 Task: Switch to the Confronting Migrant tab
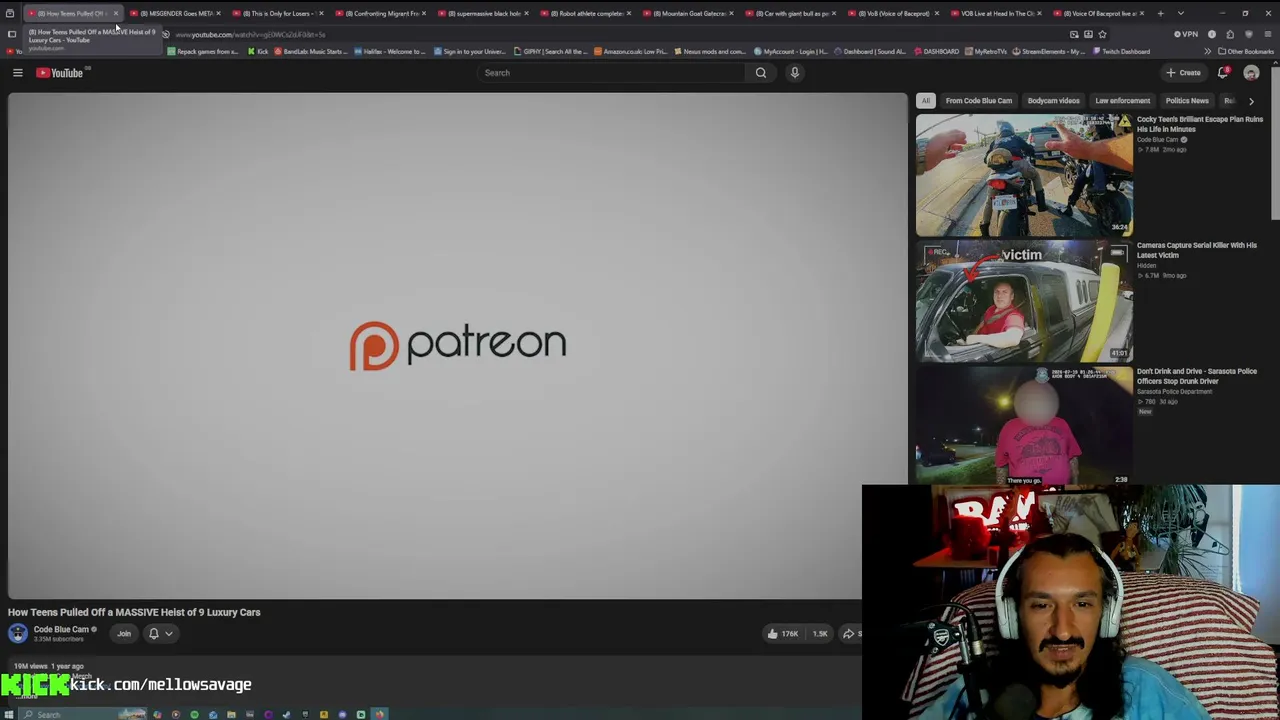(382, 13)
